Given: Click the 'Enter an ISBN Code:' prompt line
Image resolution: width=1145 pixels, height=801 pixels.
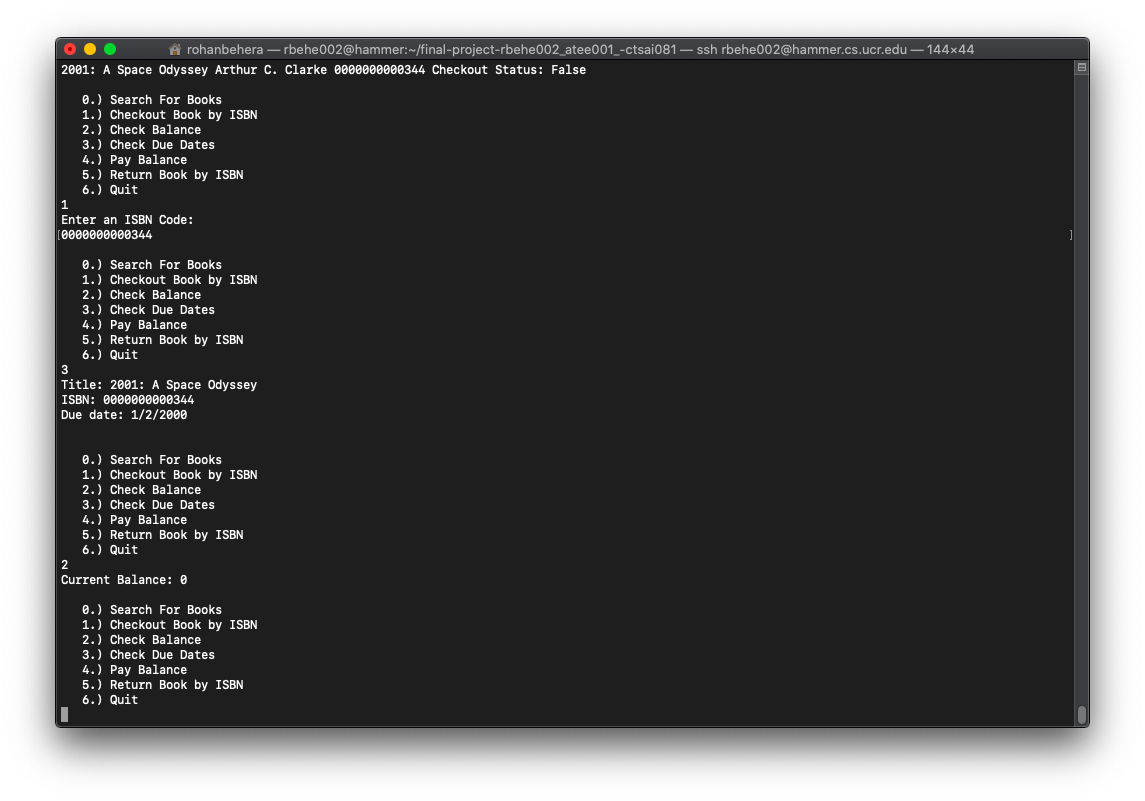Looking at the screenshot, I should point(127,219).
